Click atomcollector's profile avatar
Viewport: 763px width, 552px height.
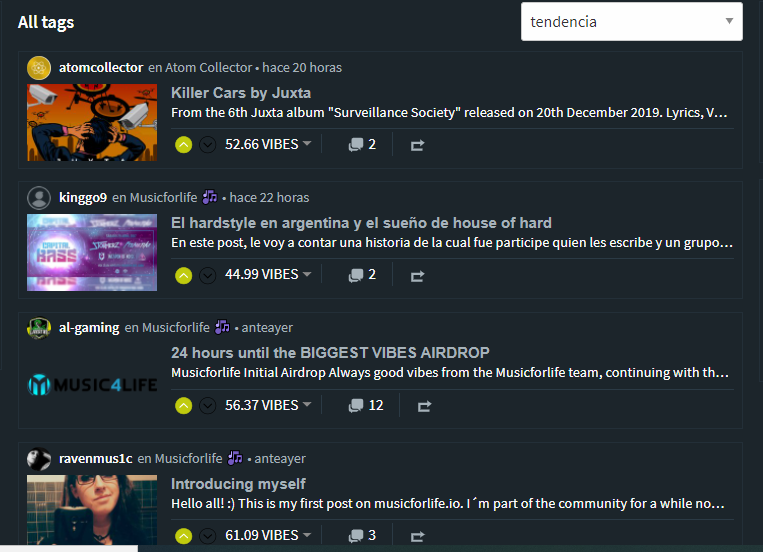point(39,68)
